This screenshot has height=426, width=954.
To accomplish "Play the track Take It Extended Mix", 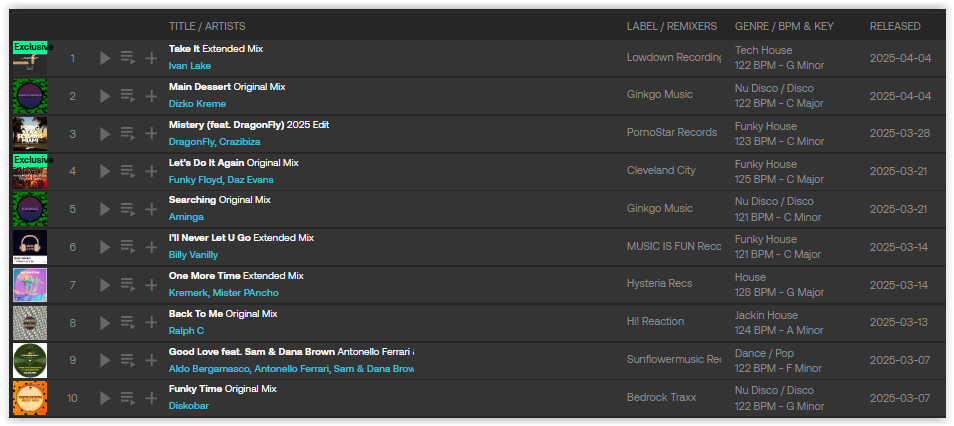I will click(105, 58).
